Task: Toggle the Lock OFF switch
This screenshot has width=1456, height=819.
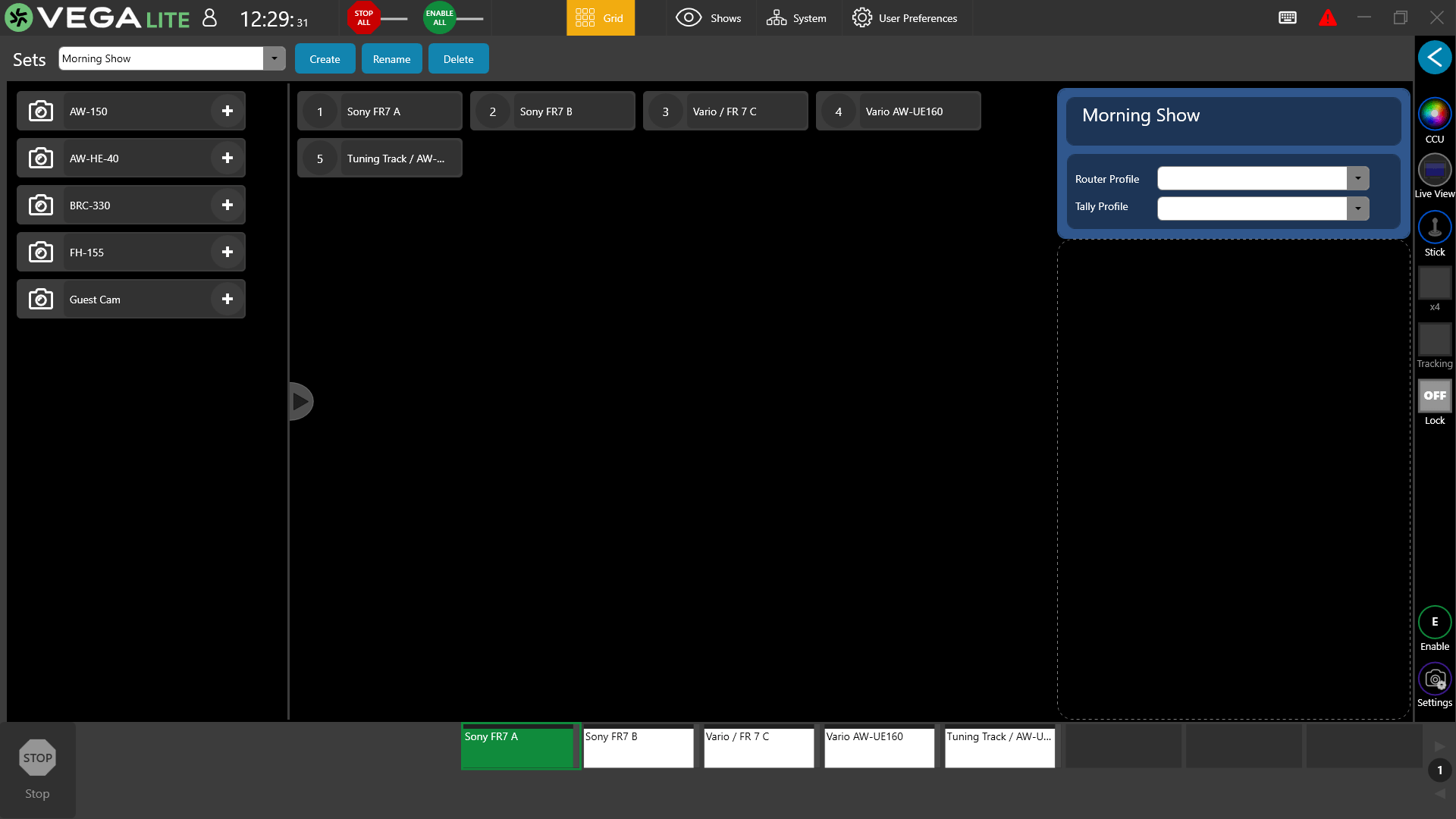Action: click(1435, 395)
